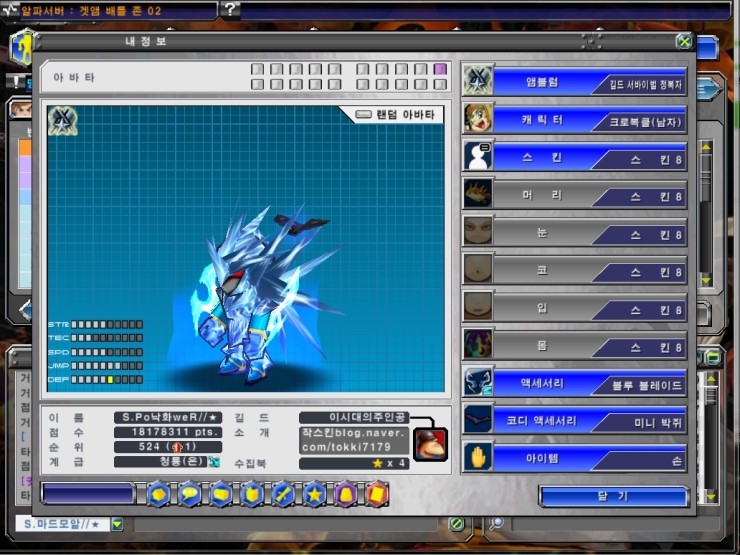The height and width of the screenshot is (555, 740).
Task: Click the blue arrow button behind window at right
Action: click(x=709, y=89)
